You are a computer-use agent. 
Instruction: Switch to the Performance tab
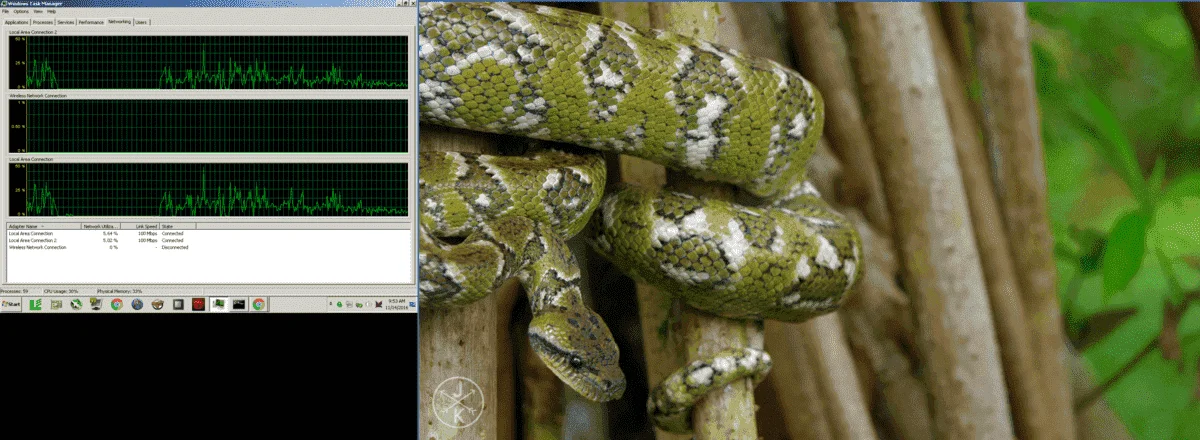click(x=91, y=22)
